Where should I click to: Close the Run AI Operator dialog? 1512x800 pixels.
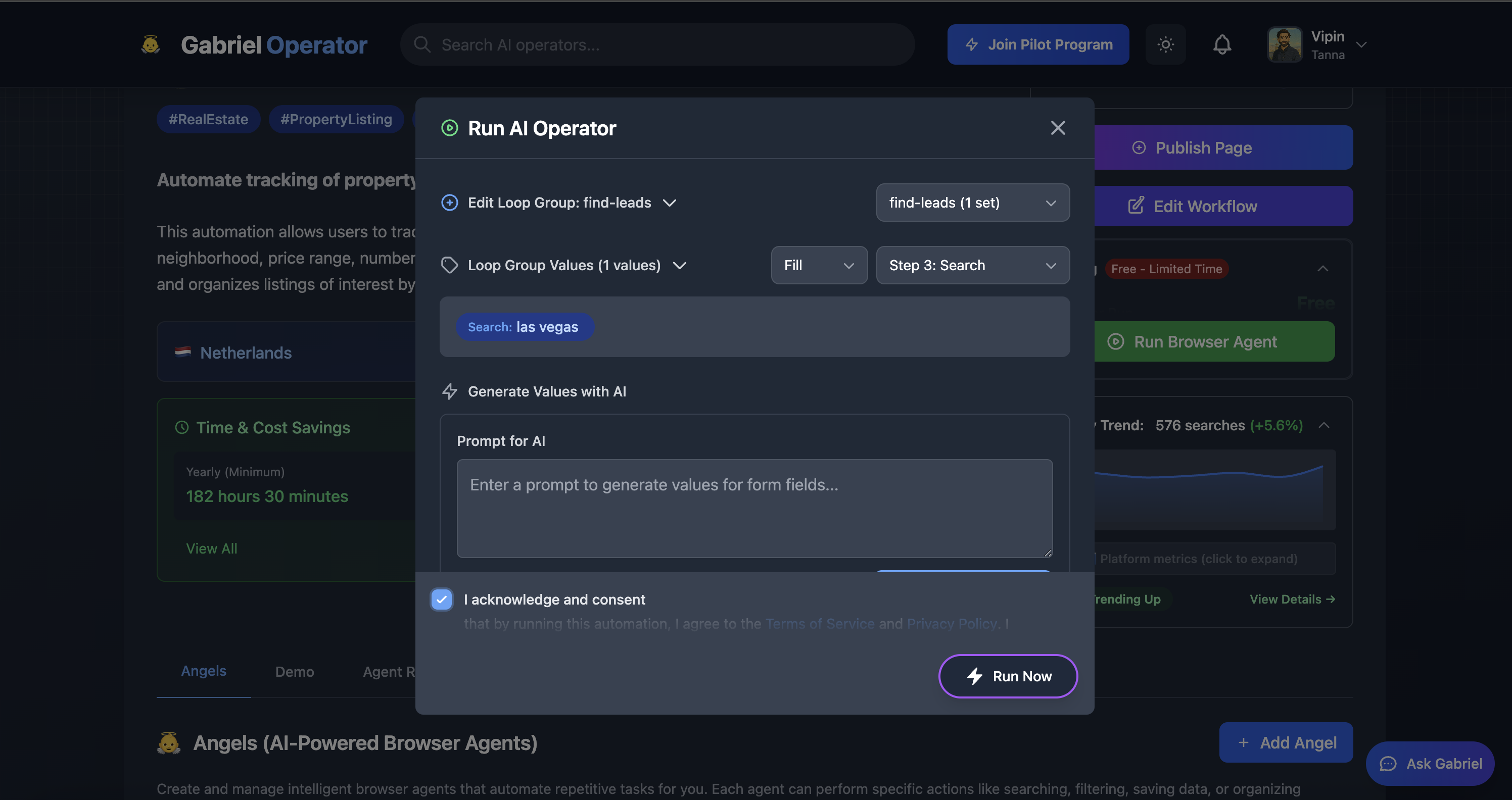pos(1058,128)
